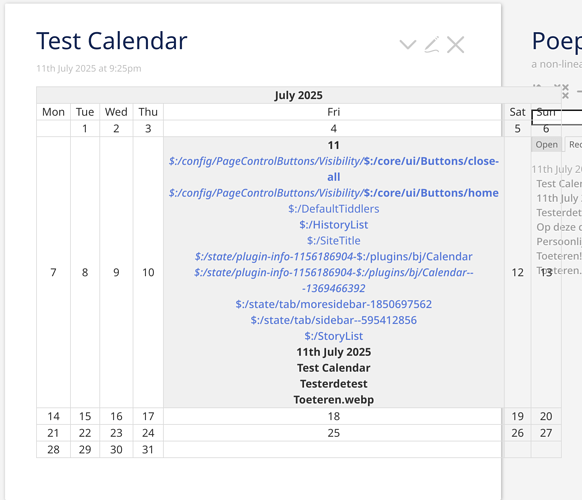Select day 5 in the calendar
The width and height of the screenshot is (582, 500).
[517, 129]
